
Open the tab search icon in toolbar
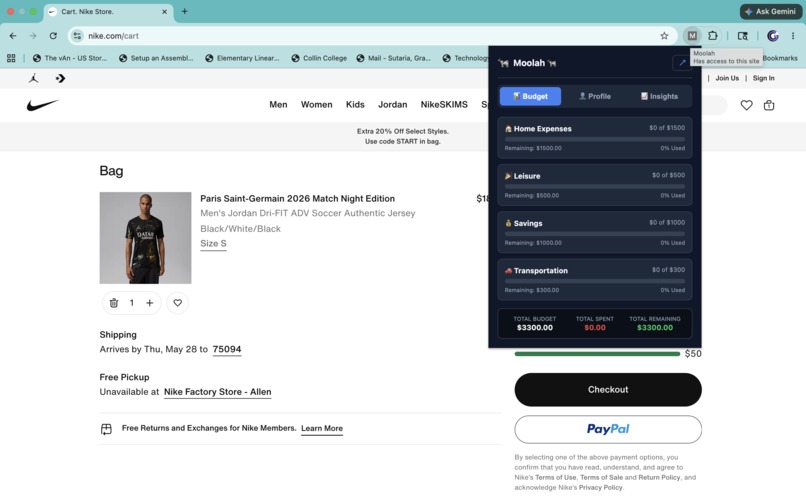coord(742,35)
